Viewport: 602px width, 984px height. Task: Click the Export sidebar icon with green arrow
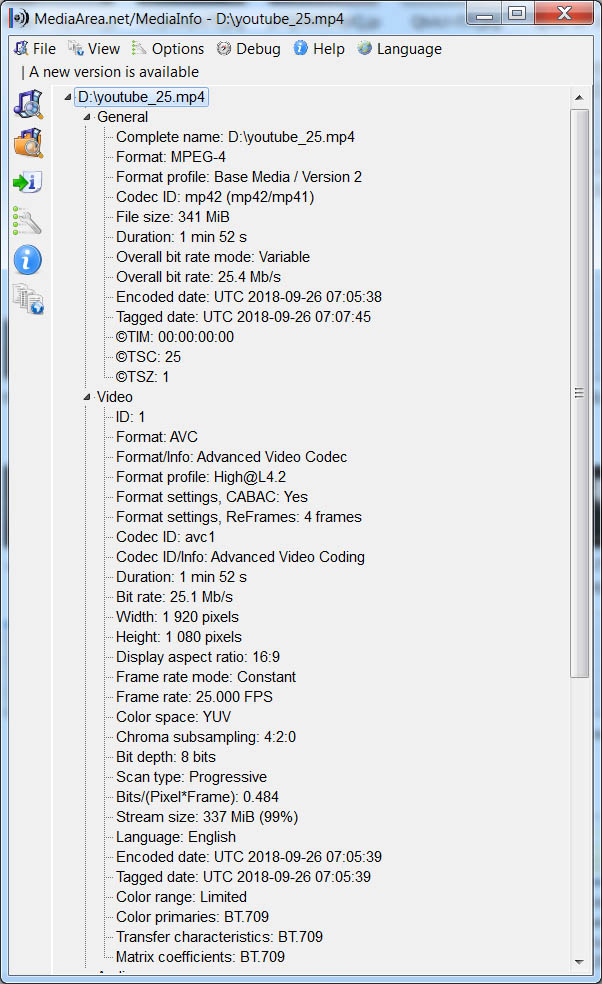coord(28,182)
